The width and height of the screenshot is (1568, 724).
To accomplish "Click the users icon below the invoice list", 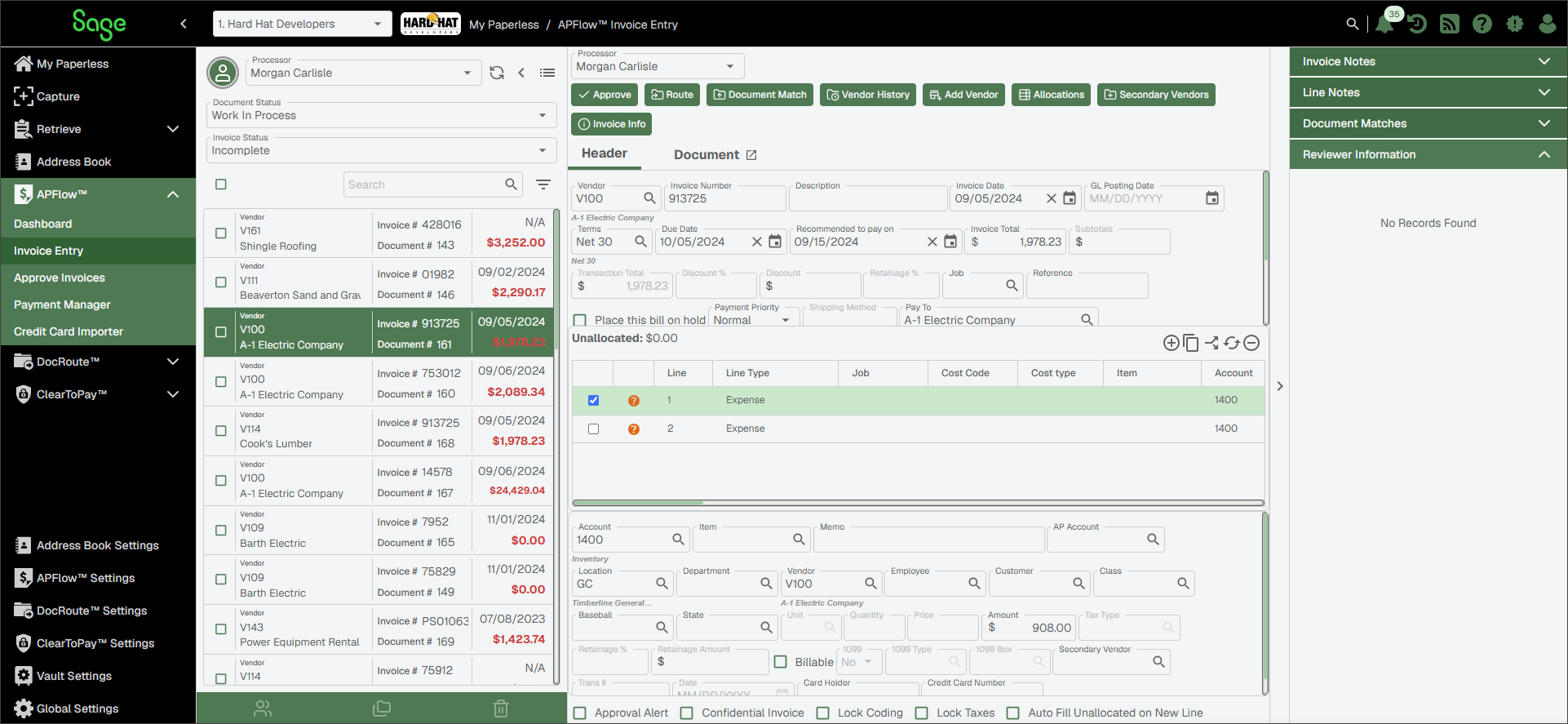I will [x=263, y=708].
